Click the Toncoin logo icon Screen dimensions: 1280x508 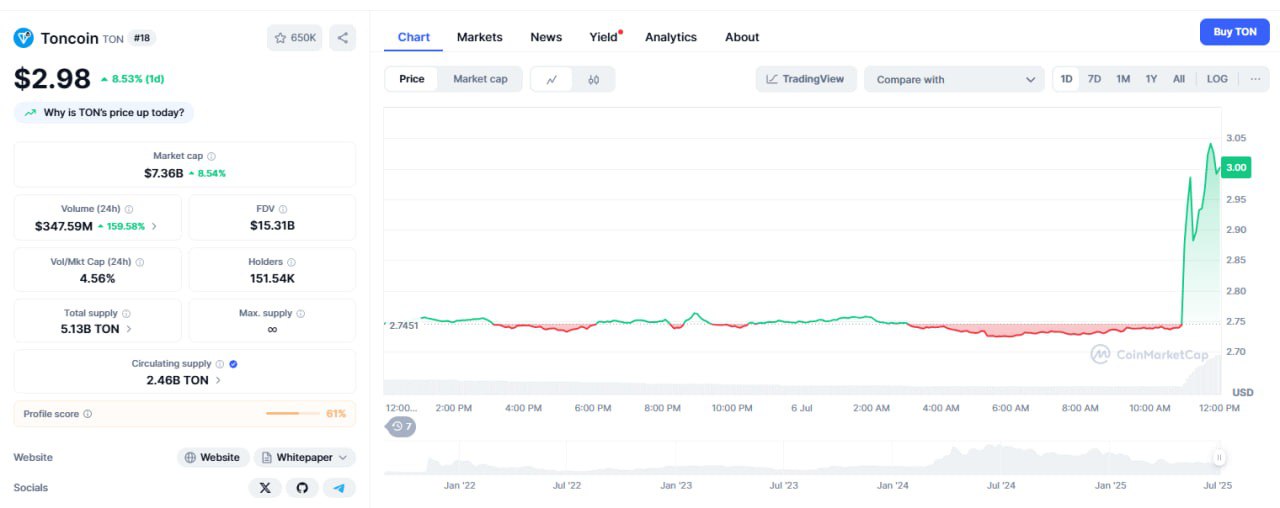point(24,38)
